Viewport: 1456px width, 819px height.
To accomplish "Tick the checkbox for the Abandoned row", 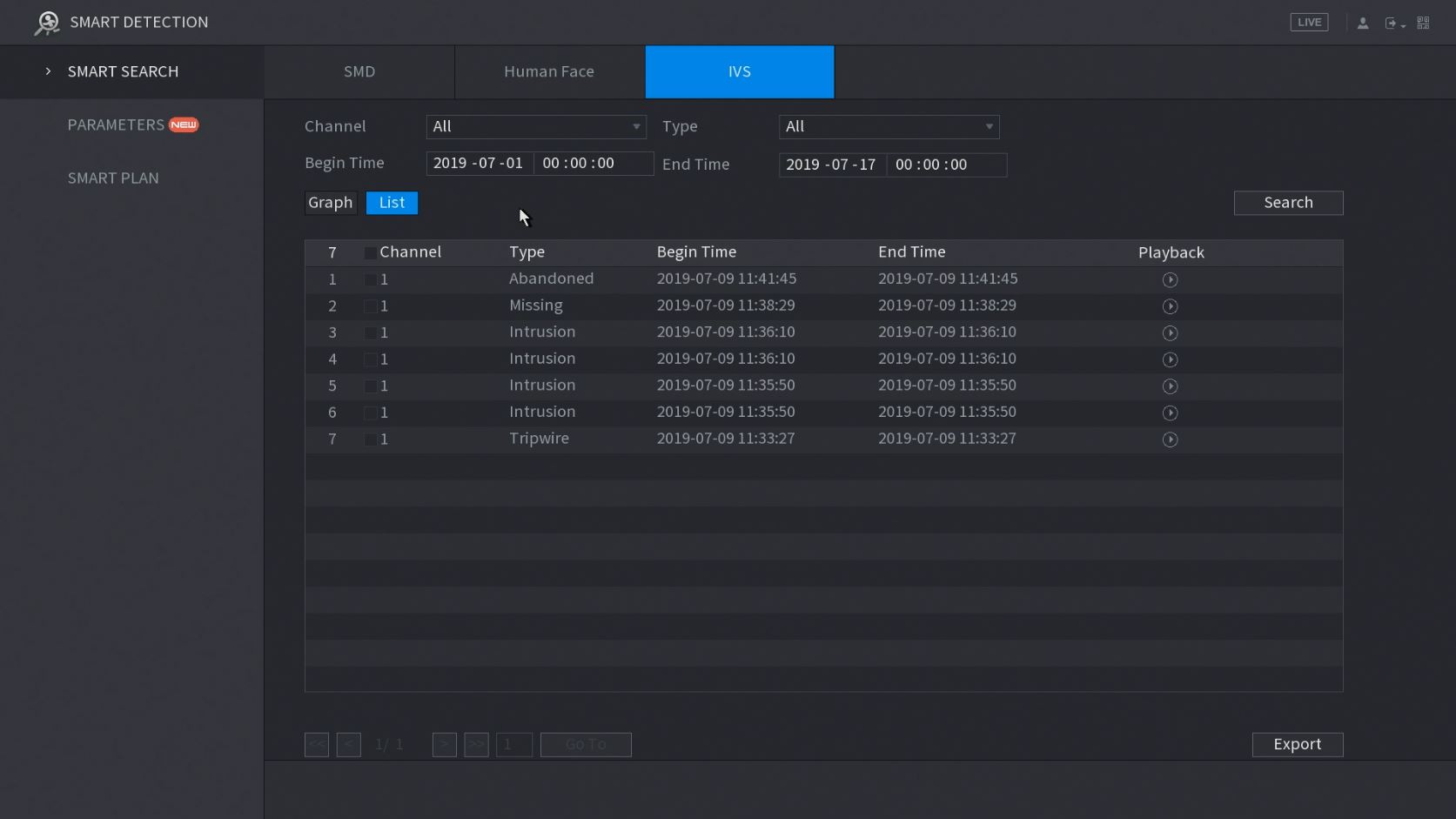I will click(x=371, y=280).
